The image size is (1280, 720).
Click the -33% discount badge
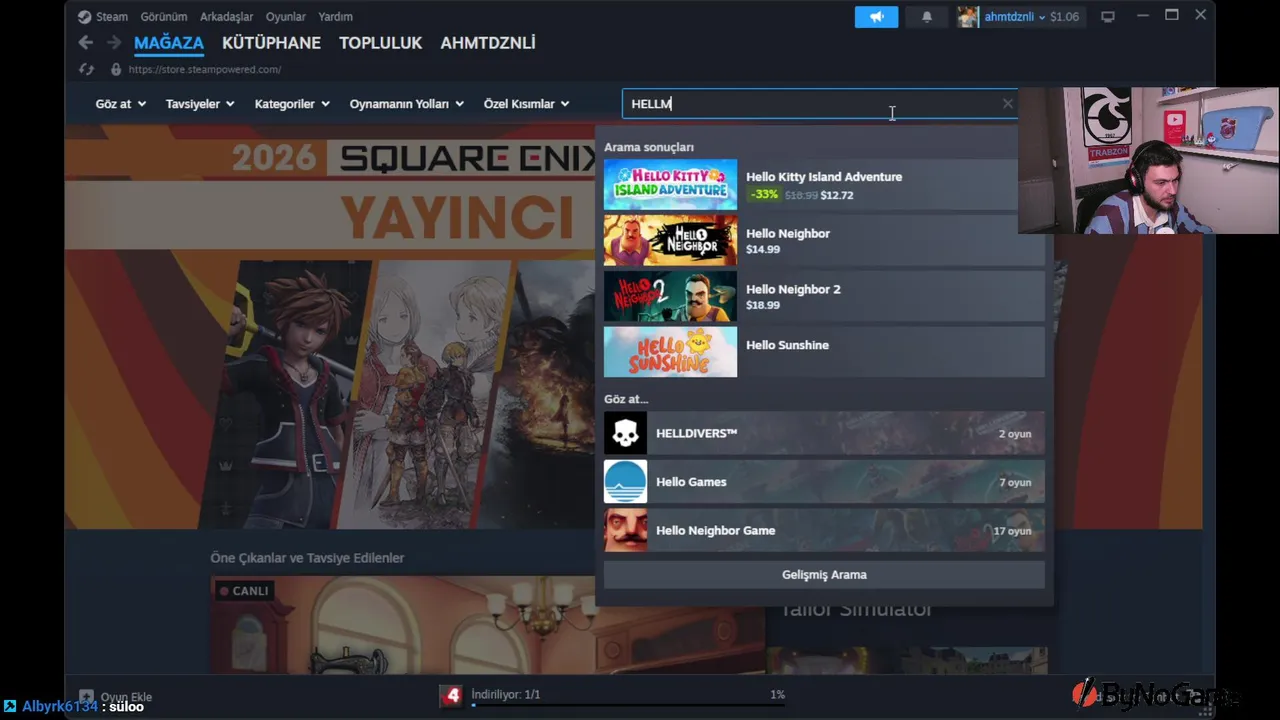[x=765, y=195]
